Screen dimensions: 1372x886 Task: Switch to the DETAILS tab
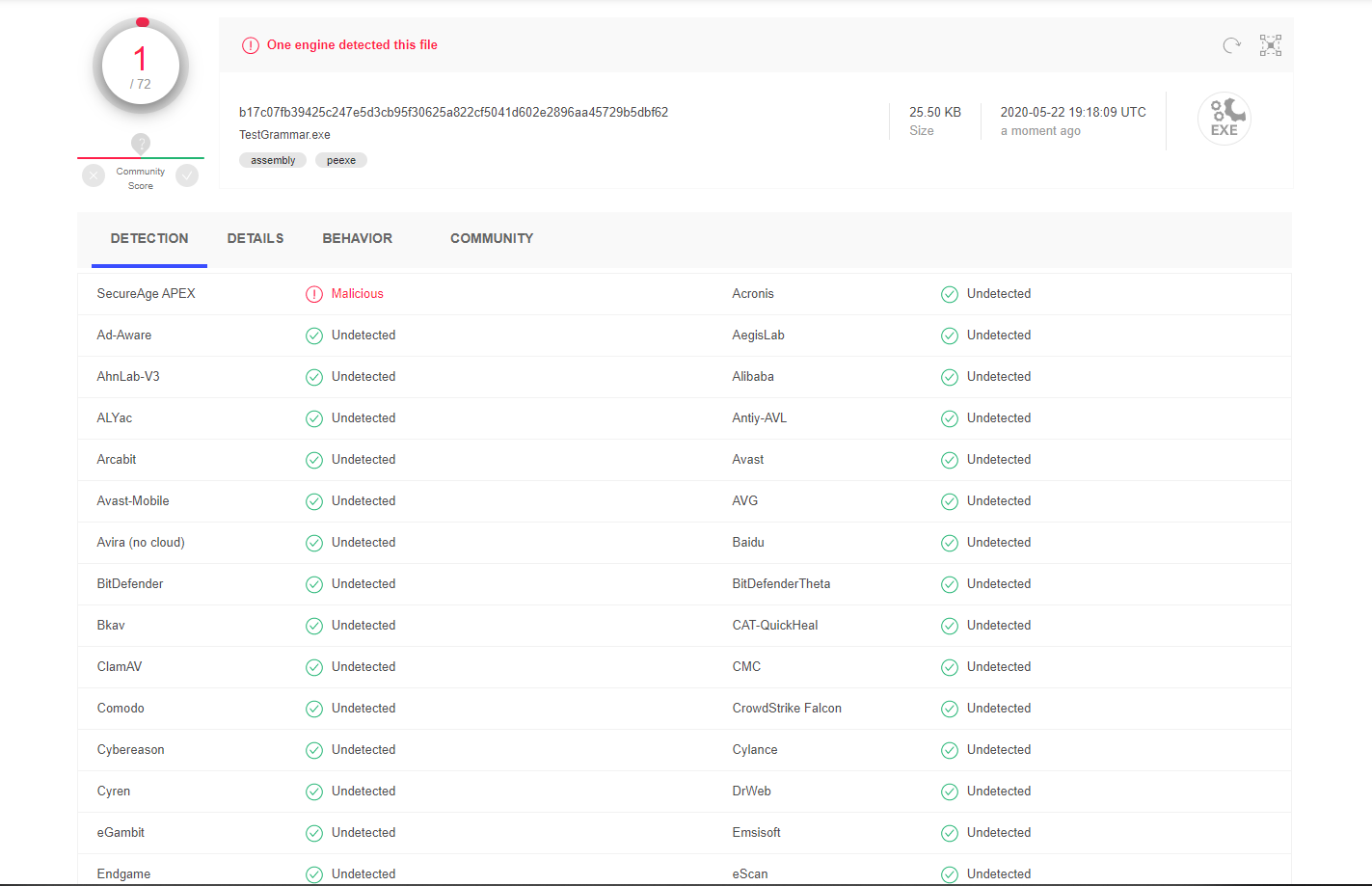tap(256, 238)
